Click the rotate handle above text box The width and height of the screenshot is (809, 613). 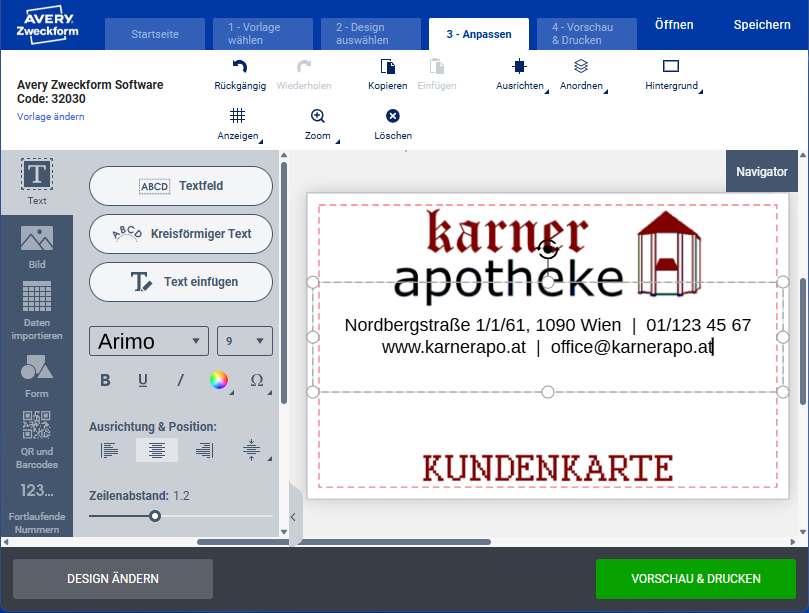[x=547, y=249]
